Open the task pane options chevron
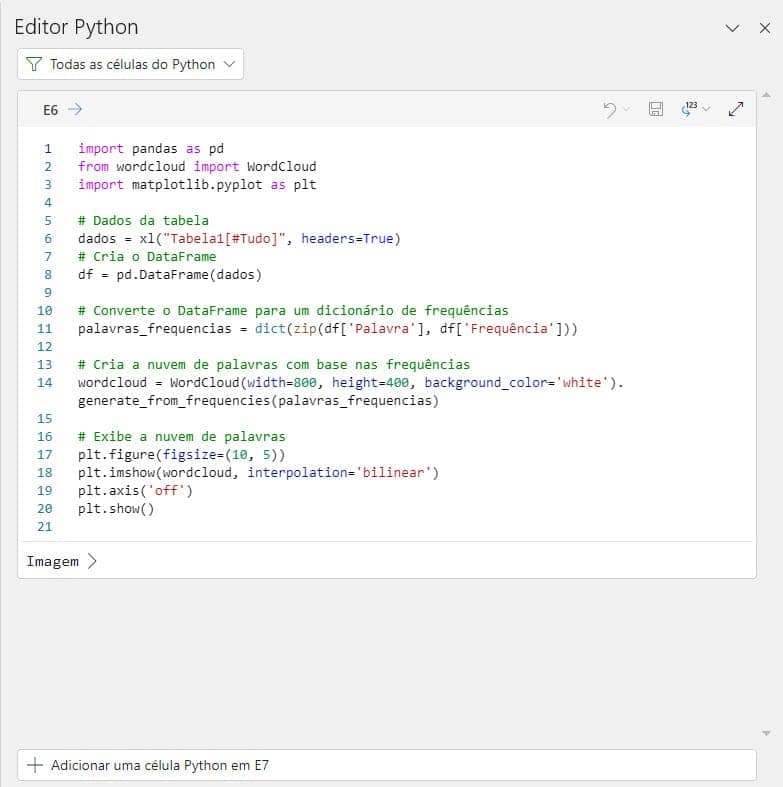 pyautogui.click(x=733, y=28)
